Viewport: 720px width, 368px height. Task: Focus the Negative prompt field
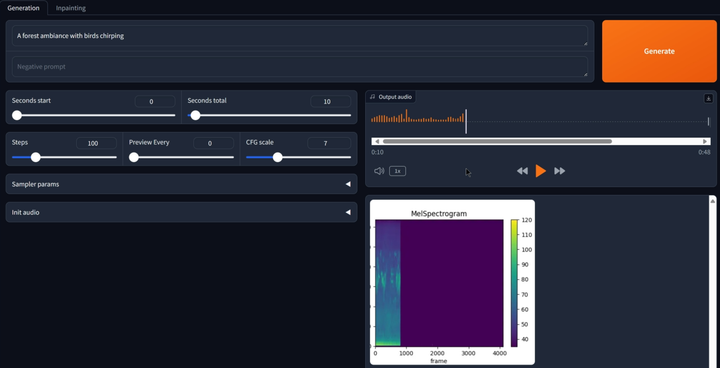(x=300, y=67)
